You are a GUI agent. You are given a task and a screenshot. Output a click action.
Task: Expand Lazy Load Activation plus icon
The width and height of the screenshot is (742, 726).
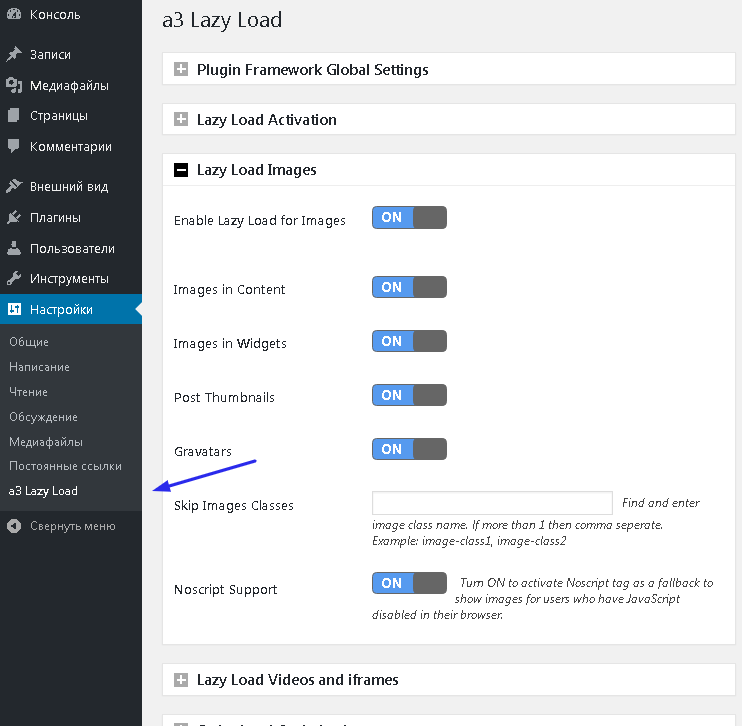(181, 119)
